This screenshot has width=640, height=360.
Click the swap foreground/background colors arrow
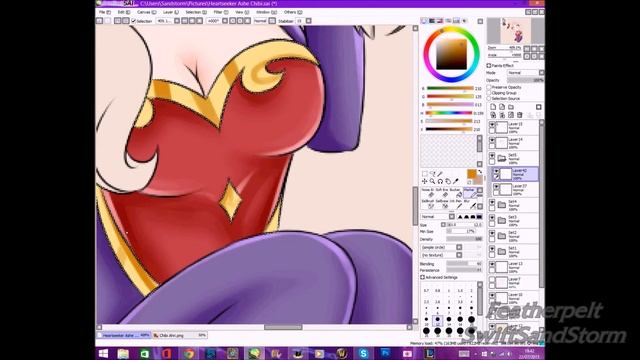pos(480,172)
